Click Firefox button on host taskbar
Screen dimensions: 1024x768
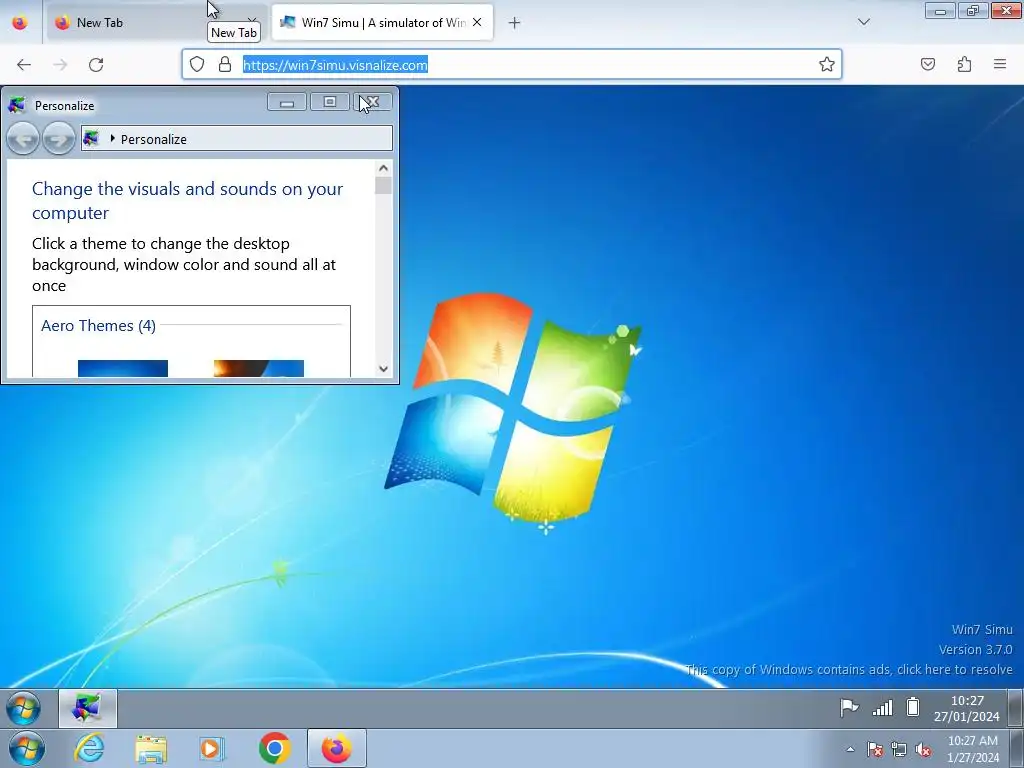click(336, 748)
